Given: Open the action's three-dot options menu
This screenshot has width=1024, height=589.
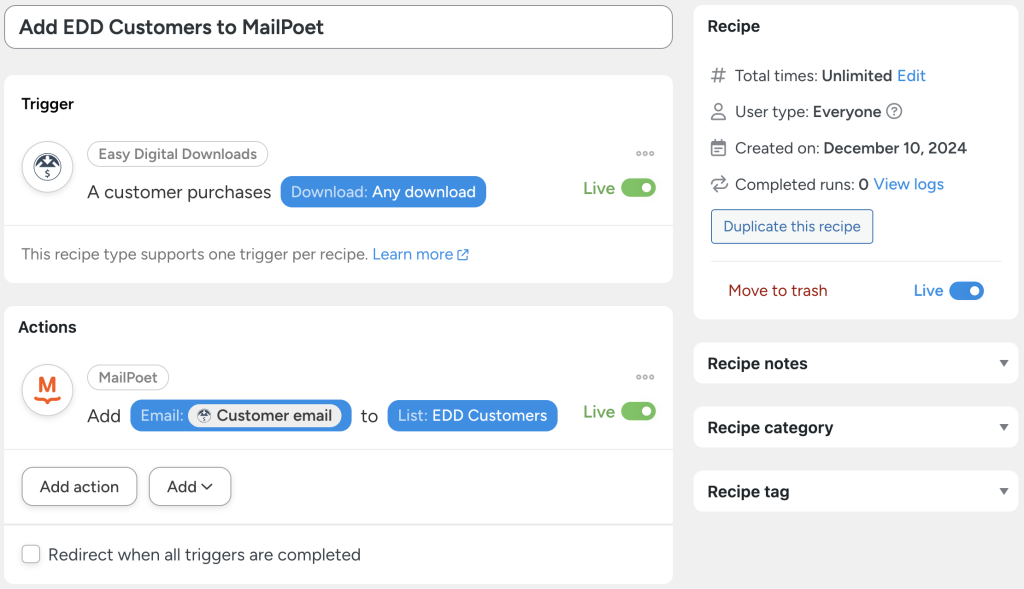Looking at the screenshot, I should pos(645,376).
